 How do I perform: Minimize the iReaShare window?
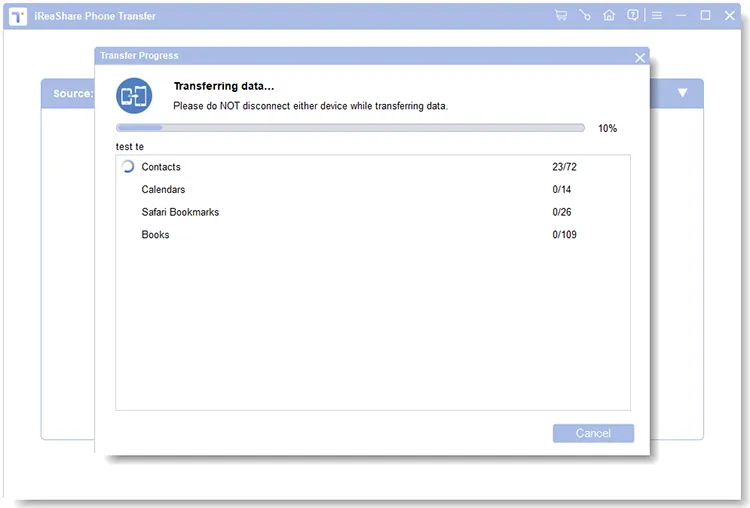681,15
